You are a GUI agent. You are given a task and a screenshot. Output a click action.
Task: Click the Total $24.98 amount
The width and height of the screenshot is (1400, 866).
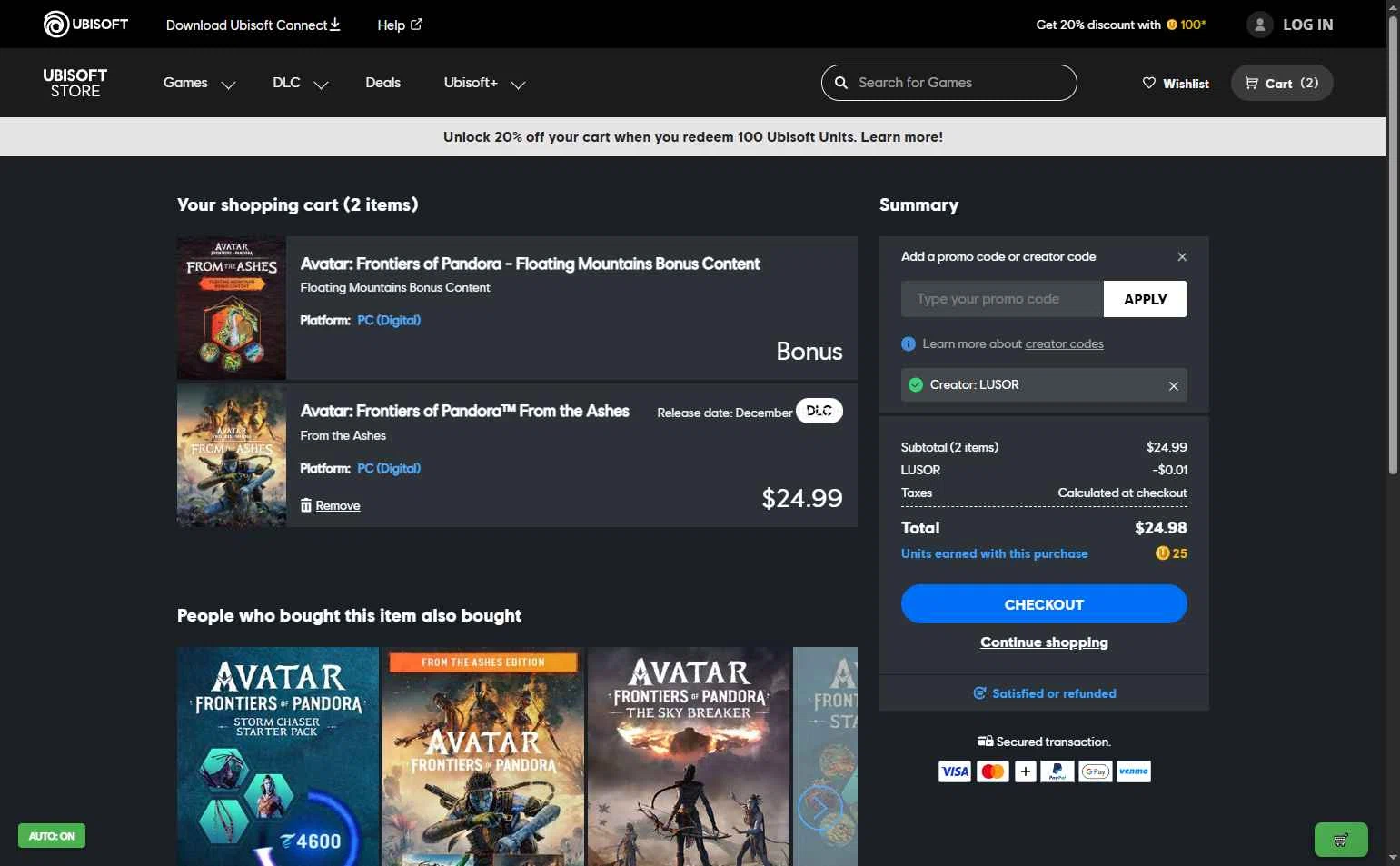coord(1161,528)
